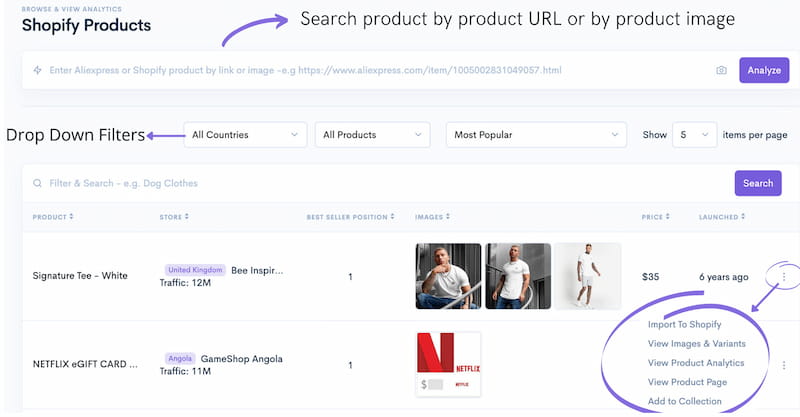The image size is (800, 417).
Task: Open the All Products dropdown
Action: coord(371,135)
